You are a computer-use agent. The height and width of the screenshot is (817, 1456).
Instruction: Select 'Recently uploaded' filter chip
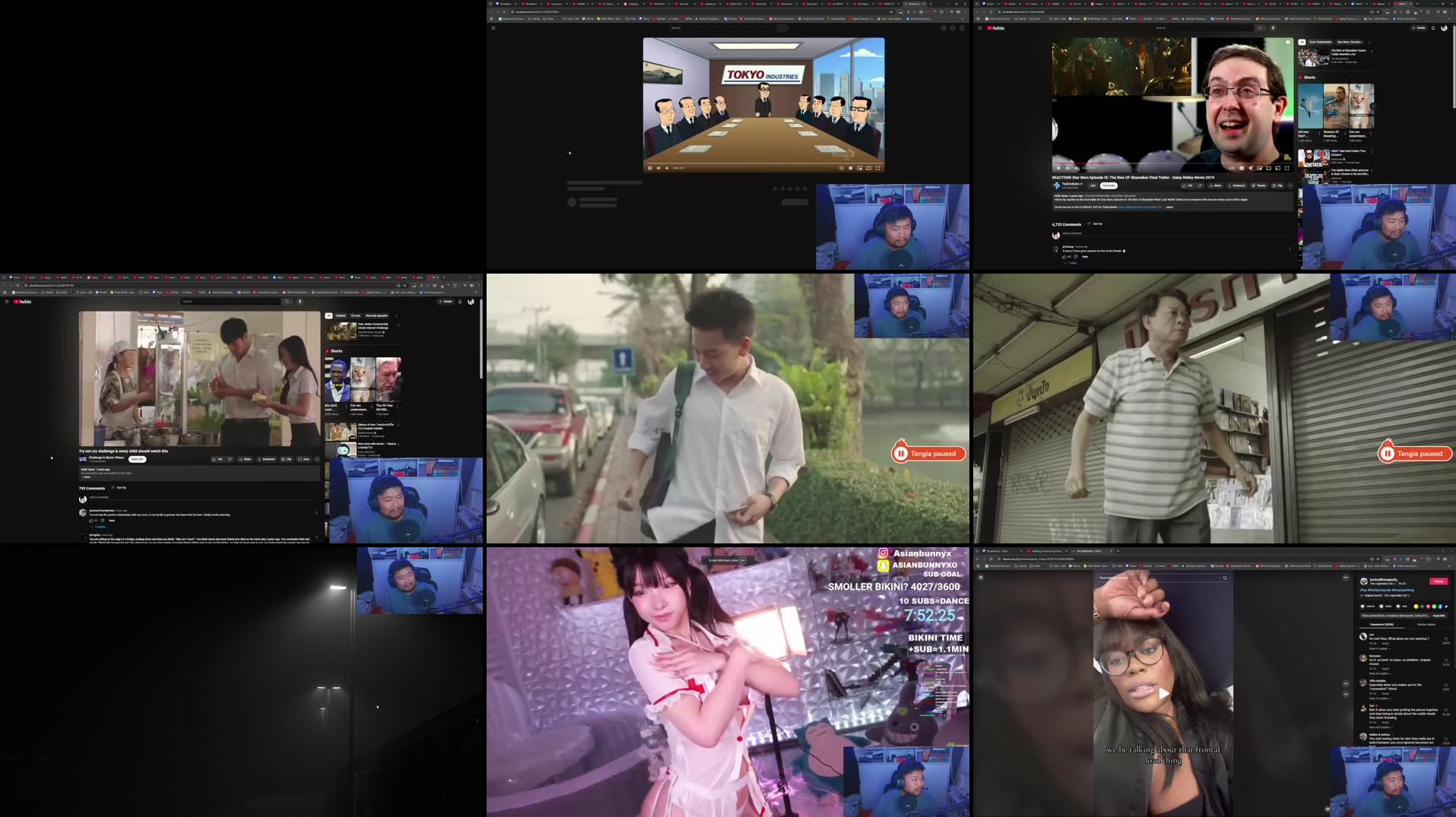pyautogui.click(x=376, y=315)
